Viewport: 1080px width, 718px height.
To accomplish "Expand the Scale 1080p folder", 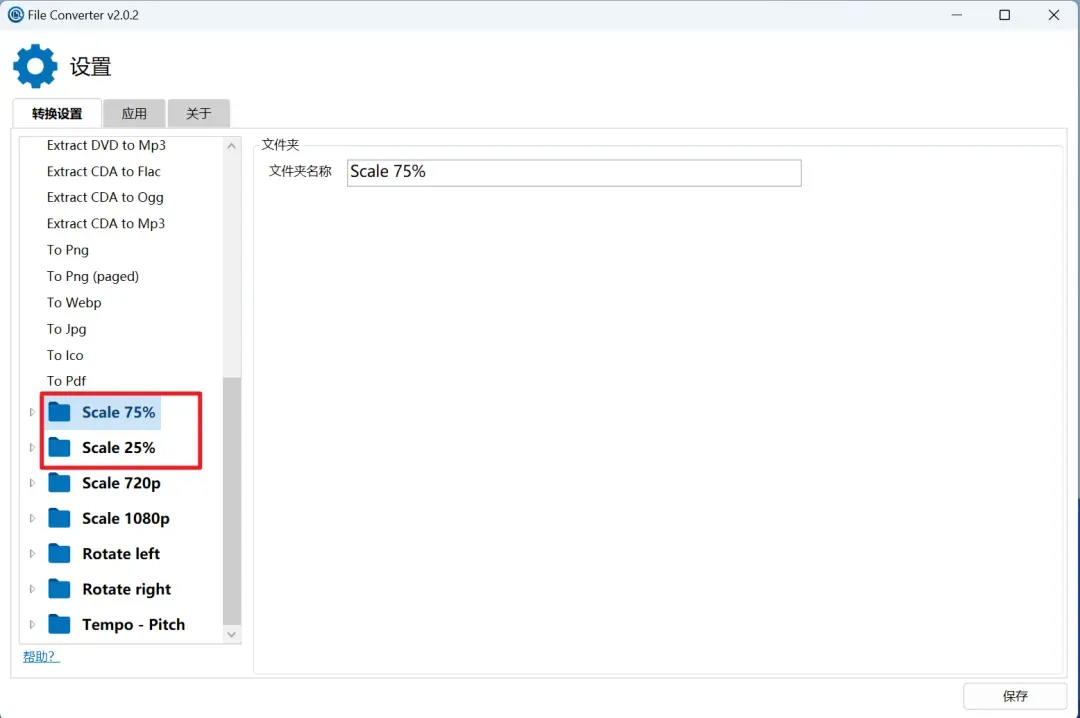I will coord(32,518).
